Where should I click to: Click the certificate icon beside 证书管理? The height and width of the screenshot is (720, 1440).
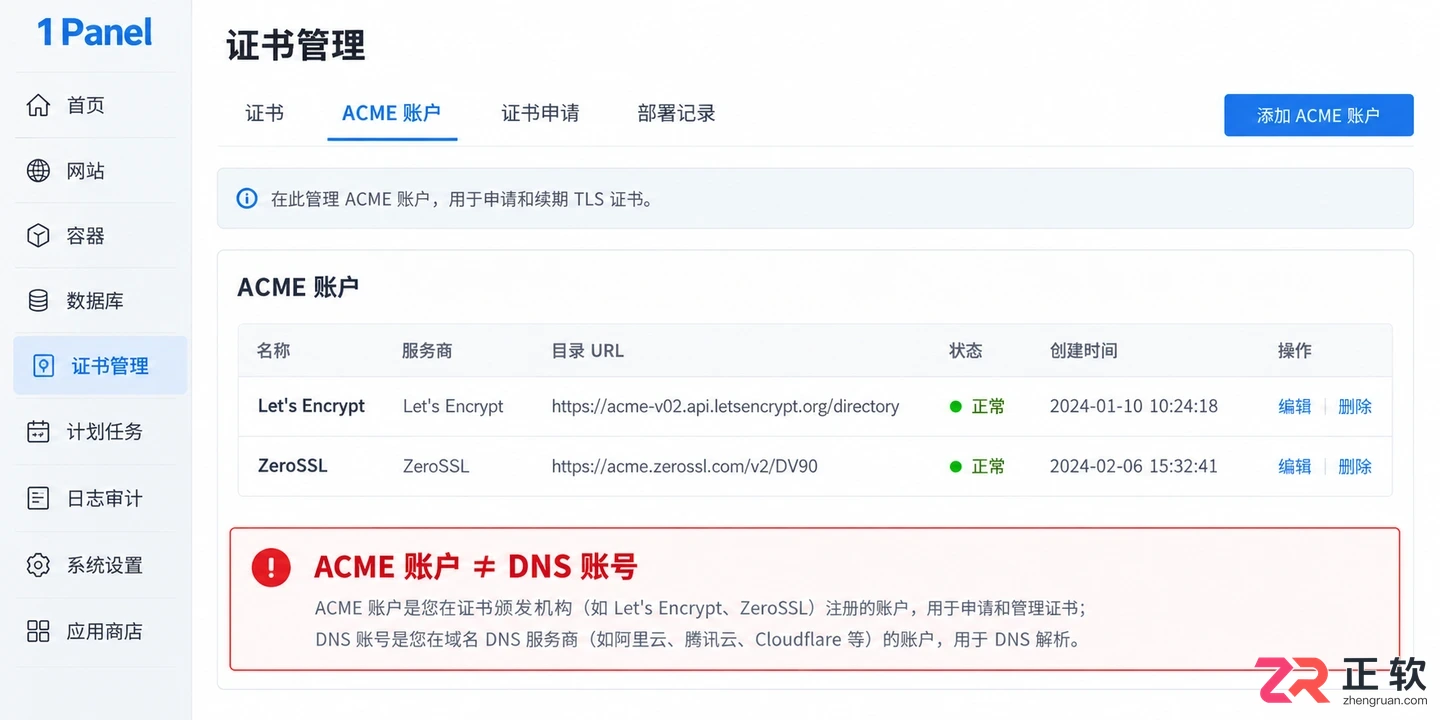(43, 366)
